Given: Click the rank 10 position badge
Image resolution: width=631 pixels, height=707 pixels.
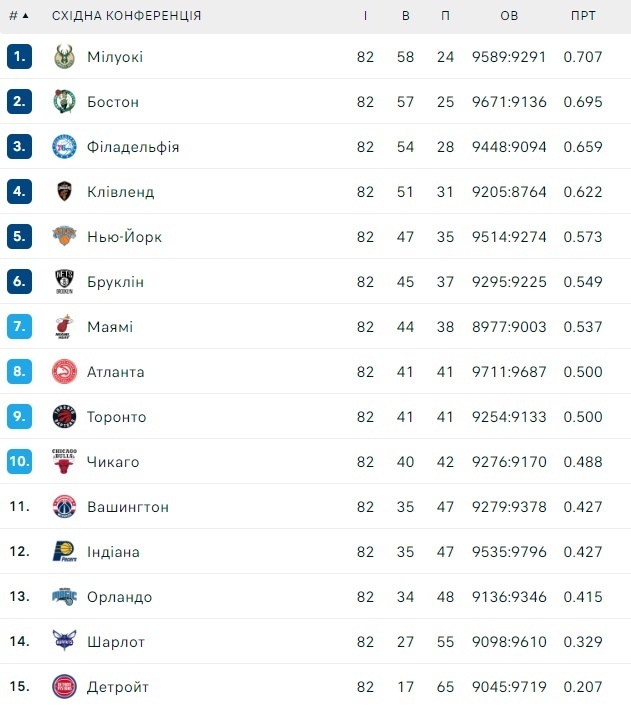Looking at the screenshot, I should click(20, 462).
